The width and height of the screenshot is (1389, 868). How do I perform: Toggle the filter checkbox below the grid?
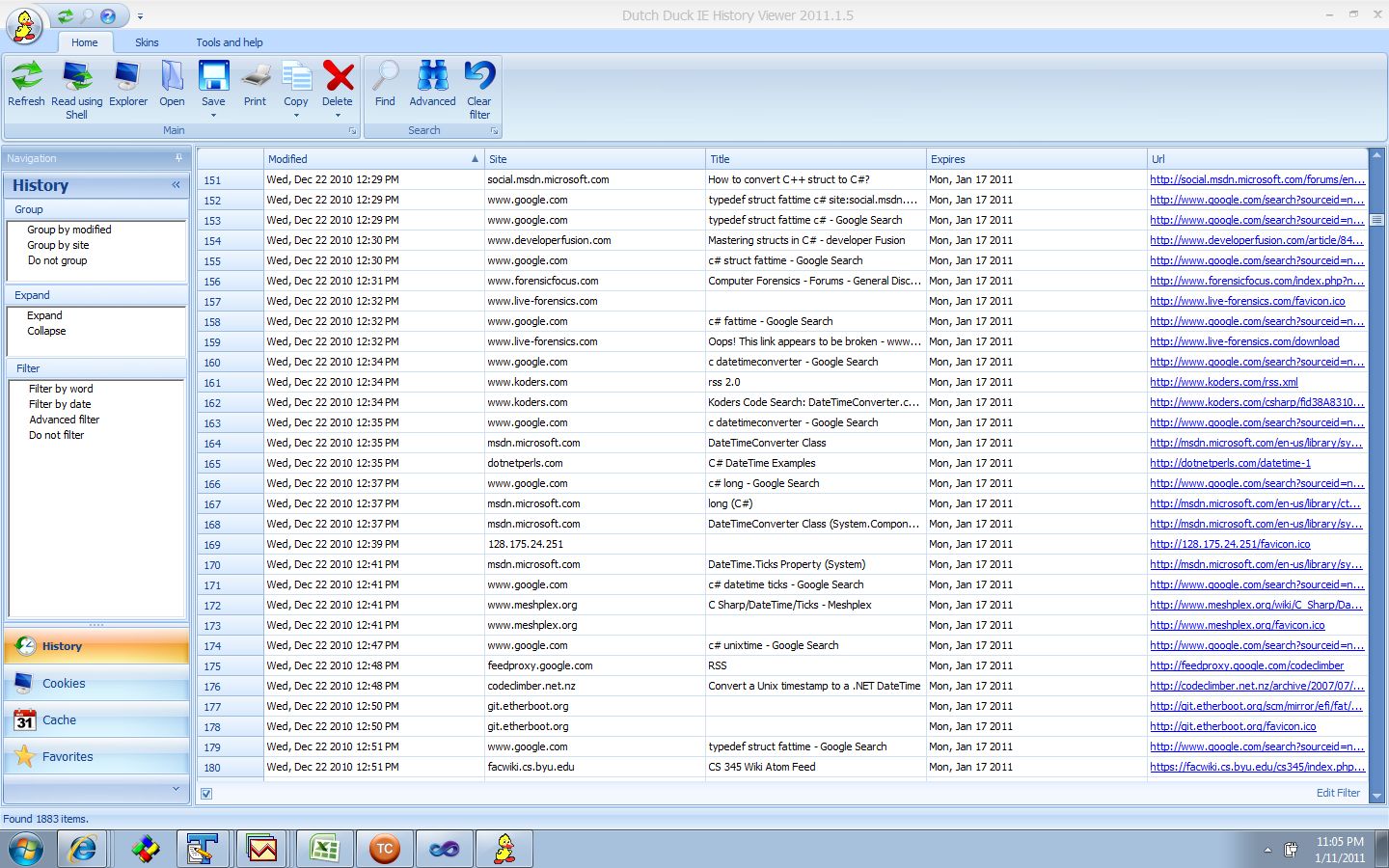pos(206,794)
